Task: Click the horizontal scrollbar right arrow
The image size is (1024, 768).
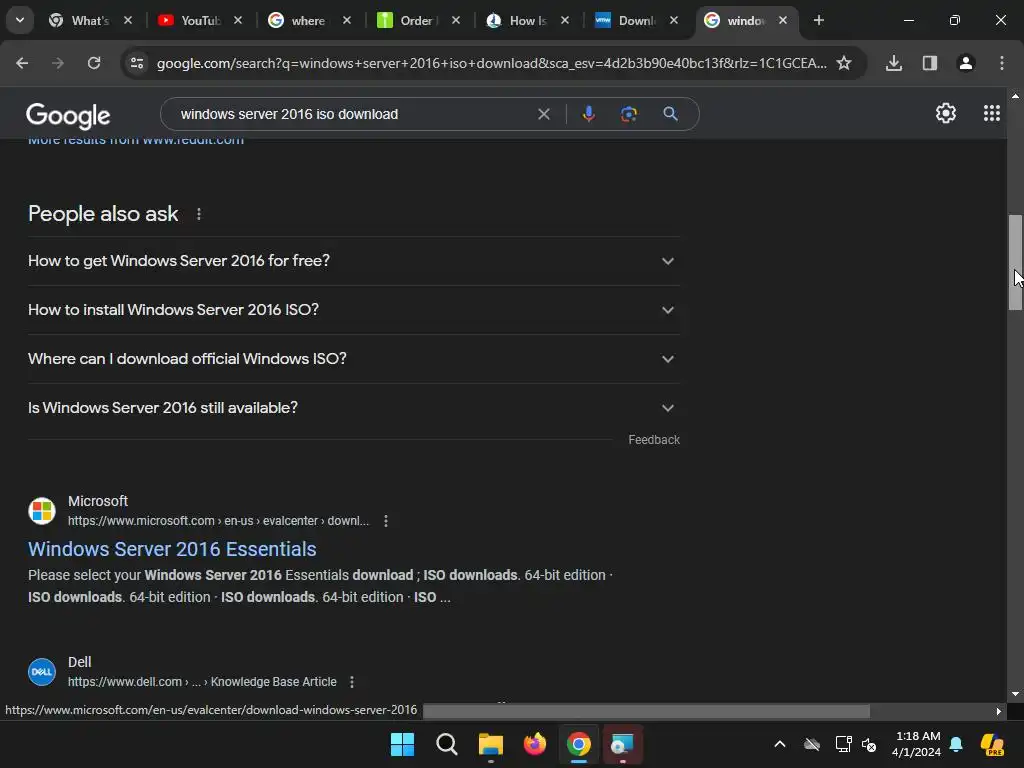Action: click(x=999, y=711)
